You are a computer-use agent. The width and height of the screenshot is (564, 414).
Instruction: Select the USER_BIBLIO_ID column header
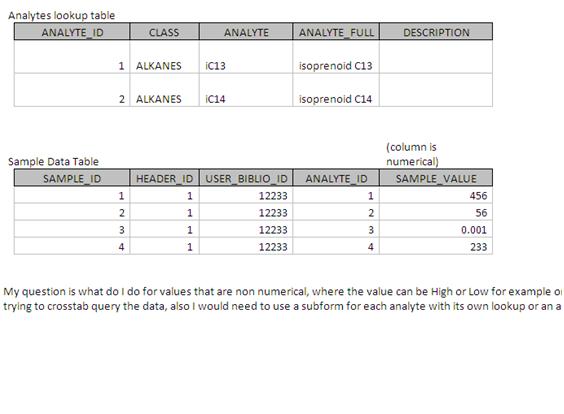pos(246,178)
